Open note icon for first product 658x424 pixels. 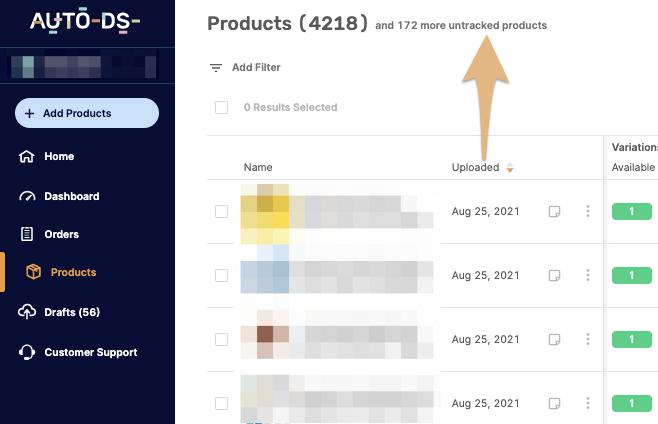coord(554,211)
